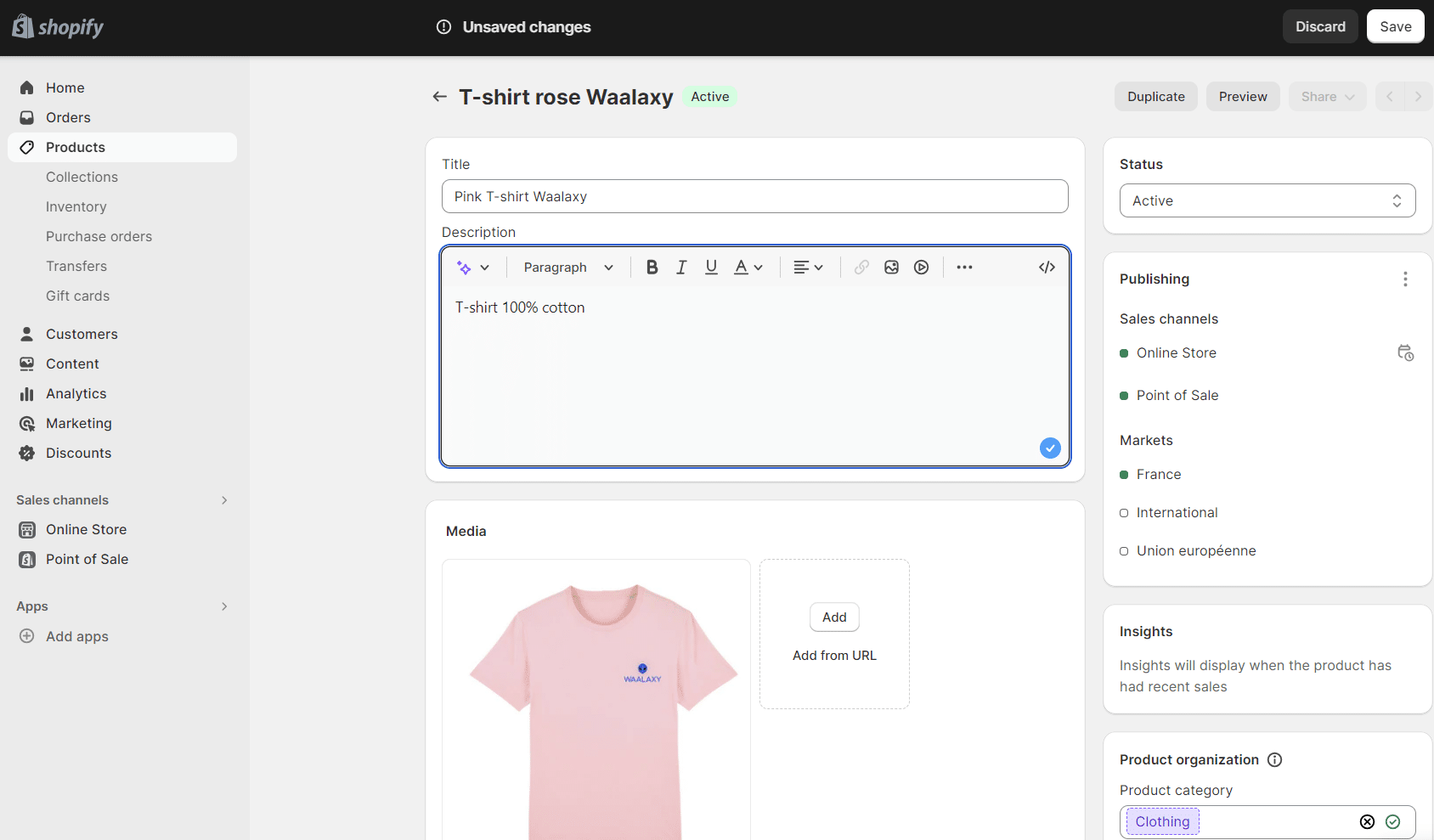1434x840 pixels.
Task: Click Point of Sale under Sales channels panel
Action: click(x=1177, y=395)
